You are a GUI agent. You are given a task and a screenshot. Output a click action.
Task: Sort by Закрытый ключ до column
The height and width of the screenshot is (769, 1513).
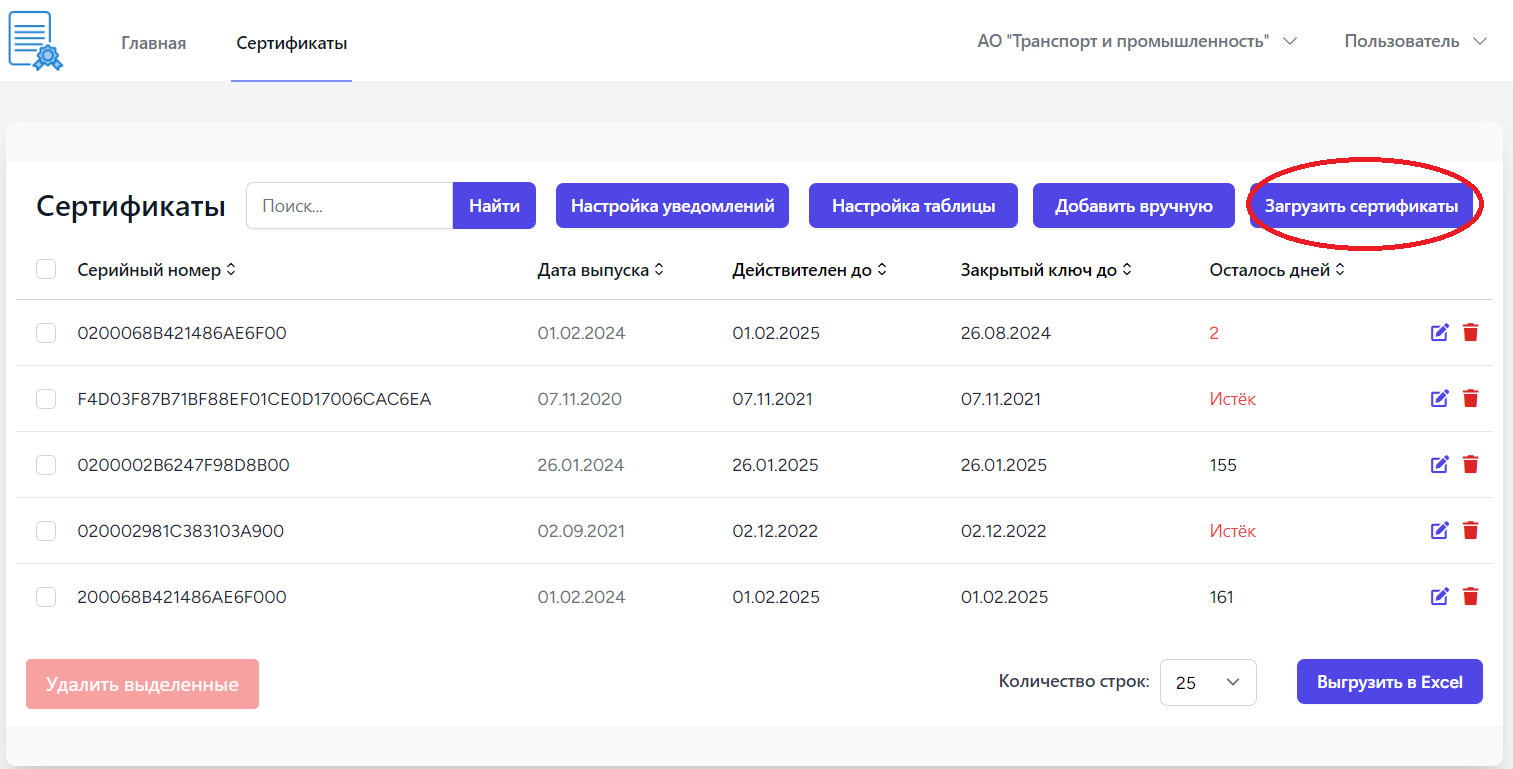(1046, 270)
